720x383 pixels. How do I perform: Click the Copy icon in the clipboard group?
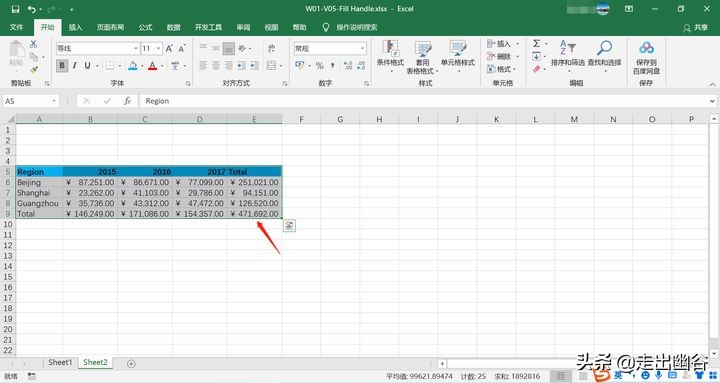click(x=34, y=57)
